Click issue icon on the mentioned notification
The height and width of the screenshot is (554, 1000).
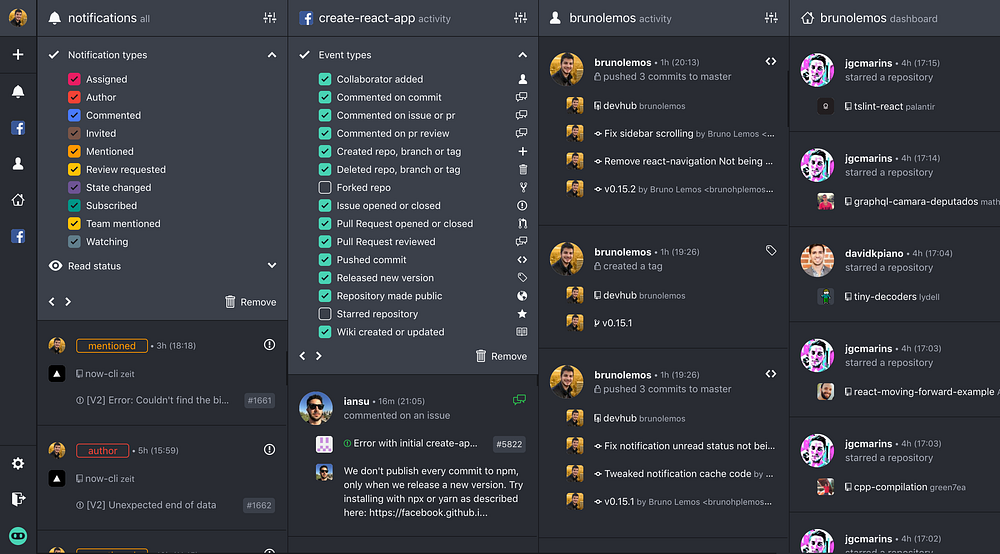point(269,345)
